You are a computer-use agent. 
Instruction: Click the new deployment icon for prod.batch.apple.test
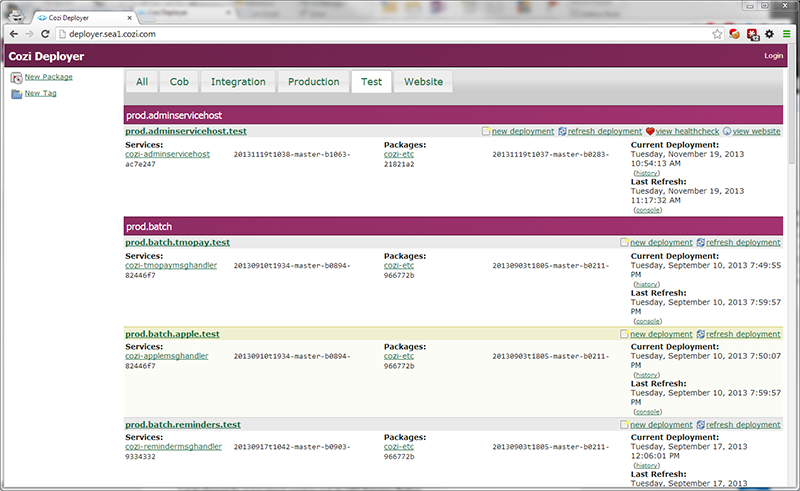[x=624, y=334]
